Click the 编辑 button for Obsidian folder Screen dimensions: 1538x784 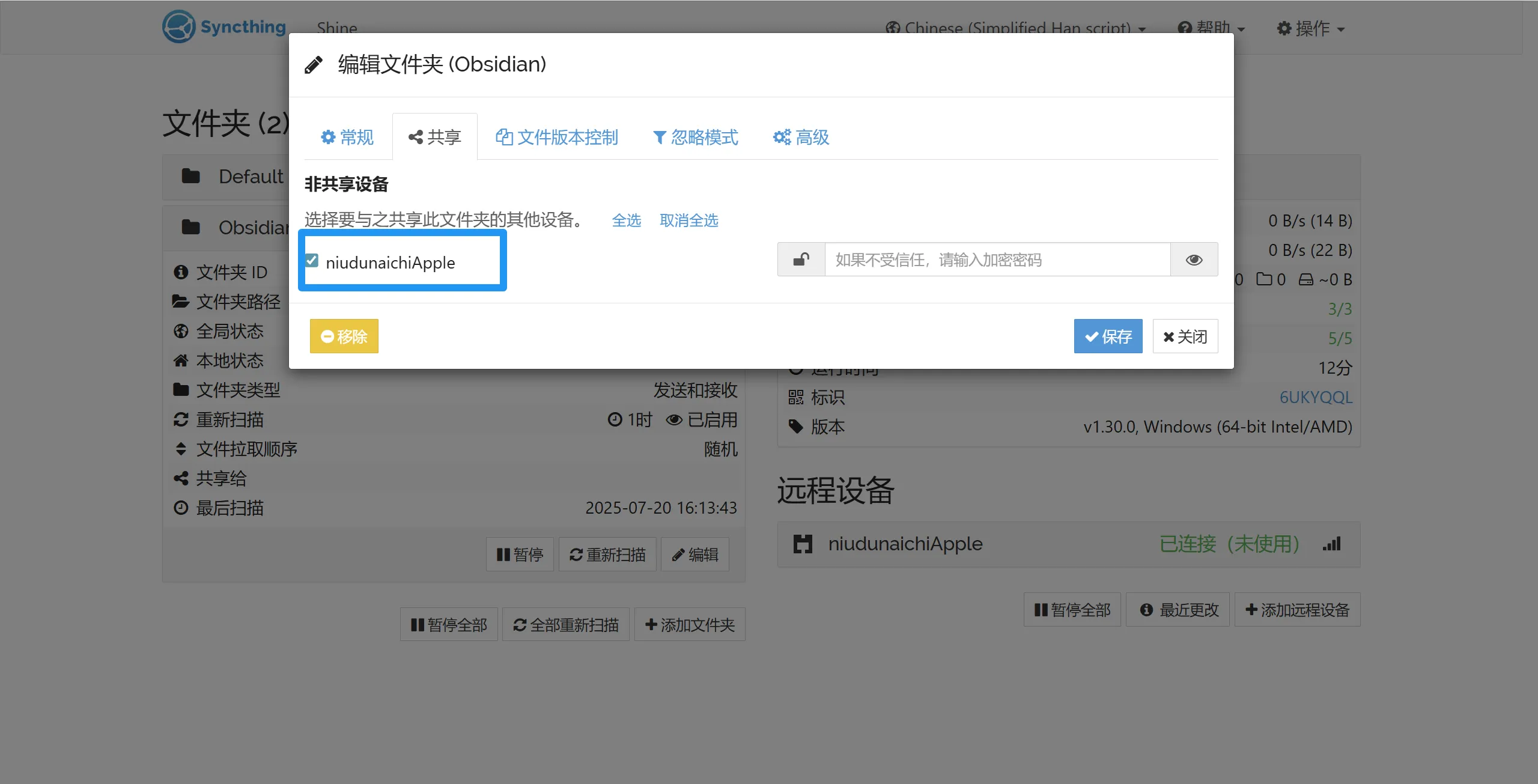pos(695,554)
